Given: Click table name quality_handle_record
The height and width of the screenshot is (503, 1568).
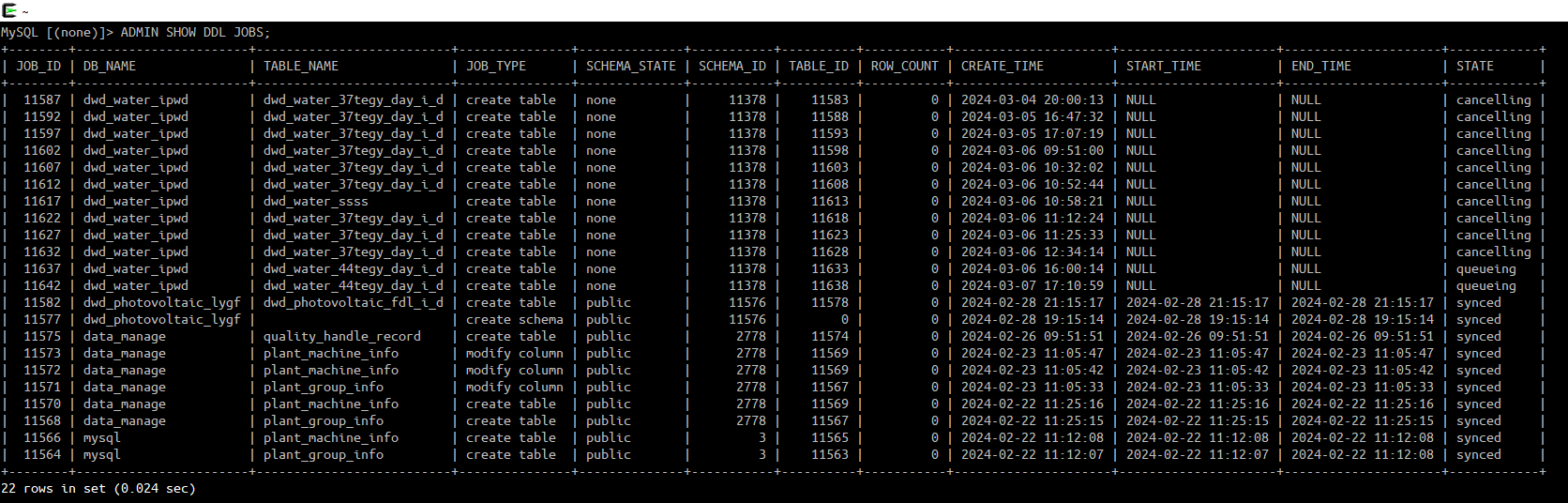Looking at the screenshot, I should coord(342,337).
